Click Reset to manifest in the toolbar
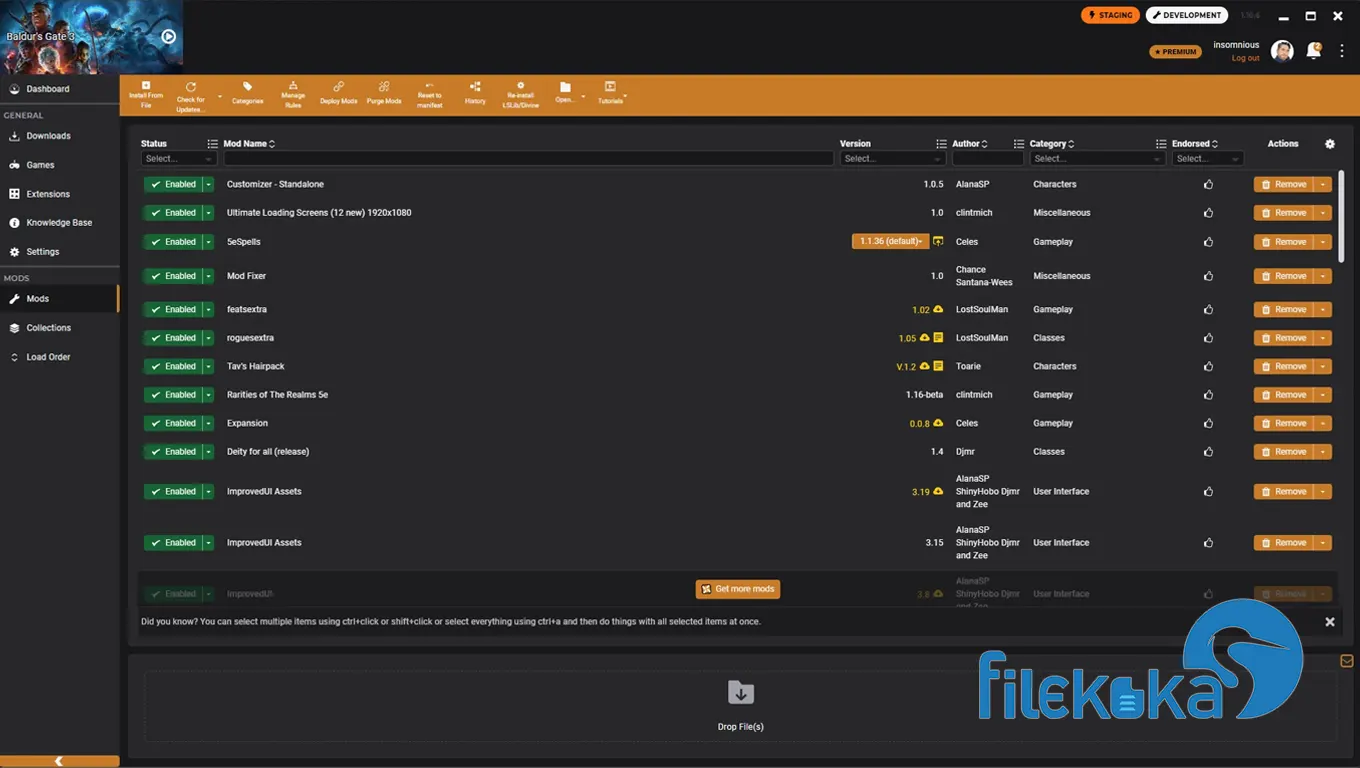Image resolution: width=1360 pixels, height=768 pixels. (x=429, y=95)
